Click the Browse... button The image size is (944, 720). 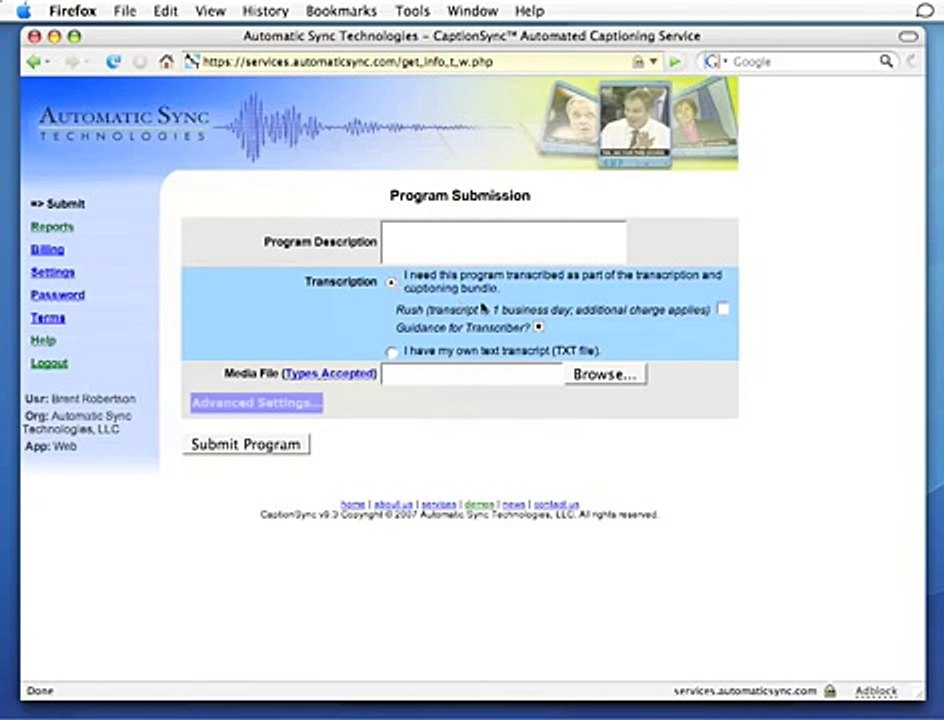[605, 374]
